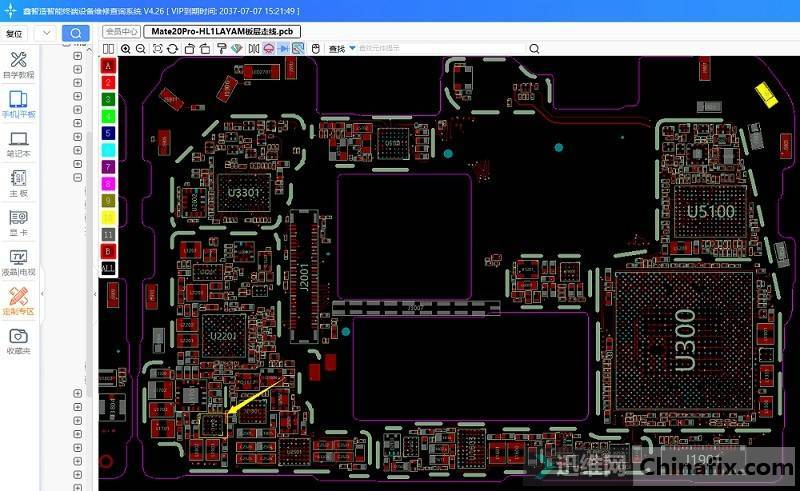Click the fit-to-window view icon
Viewport: 800px width, 491px height.
coord(157,48)
